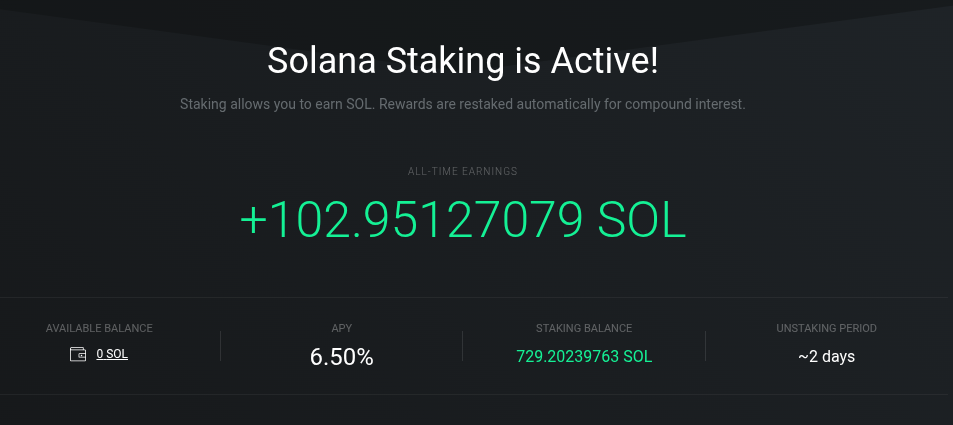Click the ALL-TIME EARNINGS label
The image size is (953, 425).
(463, 171)
